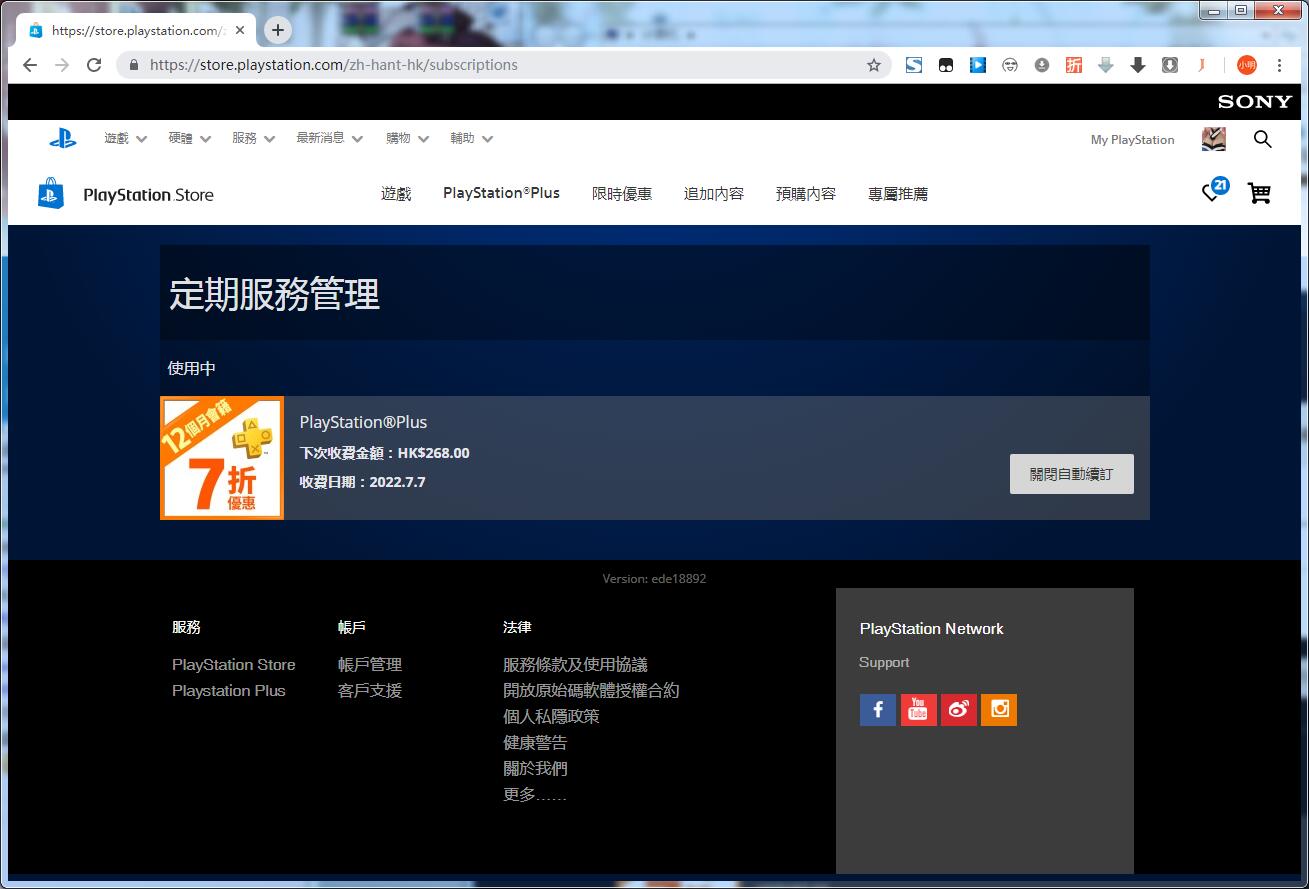Click the browser address bar URL field
Screen dimensions: 1309x889
[x=505, y=65]
